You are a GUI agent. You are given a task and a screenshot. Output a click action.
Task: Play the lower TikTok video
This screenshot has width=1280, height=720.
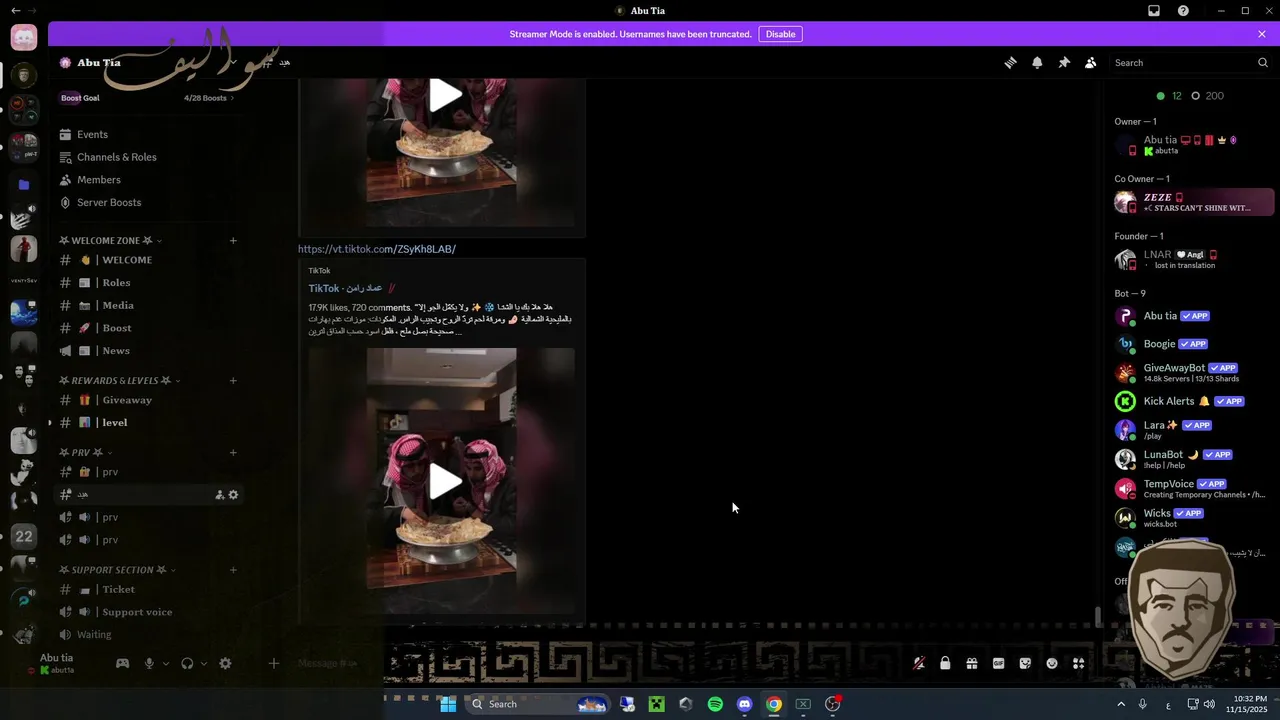(446, 481)
